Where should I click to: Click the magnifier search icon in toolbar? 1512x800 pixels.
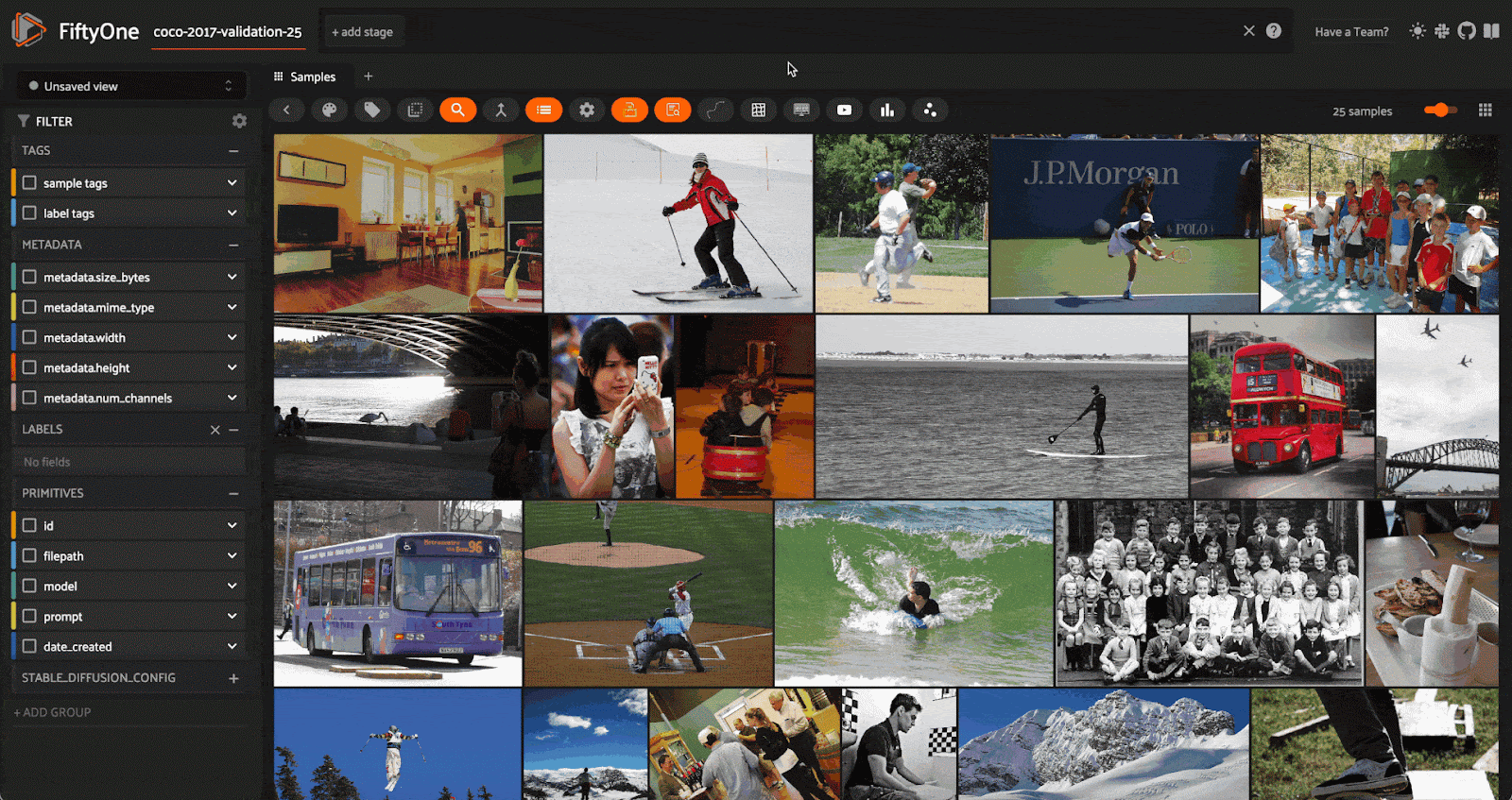457,111
